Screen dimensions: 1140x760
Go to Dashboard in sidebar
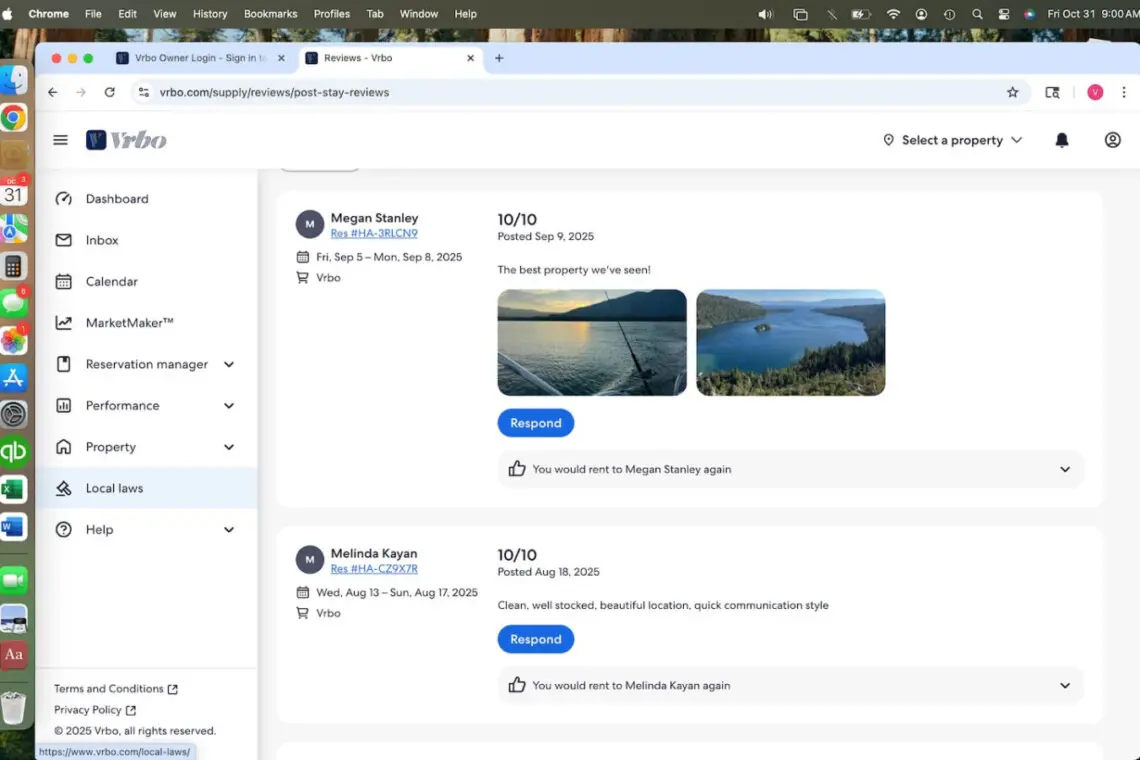[x=116, y=199]
